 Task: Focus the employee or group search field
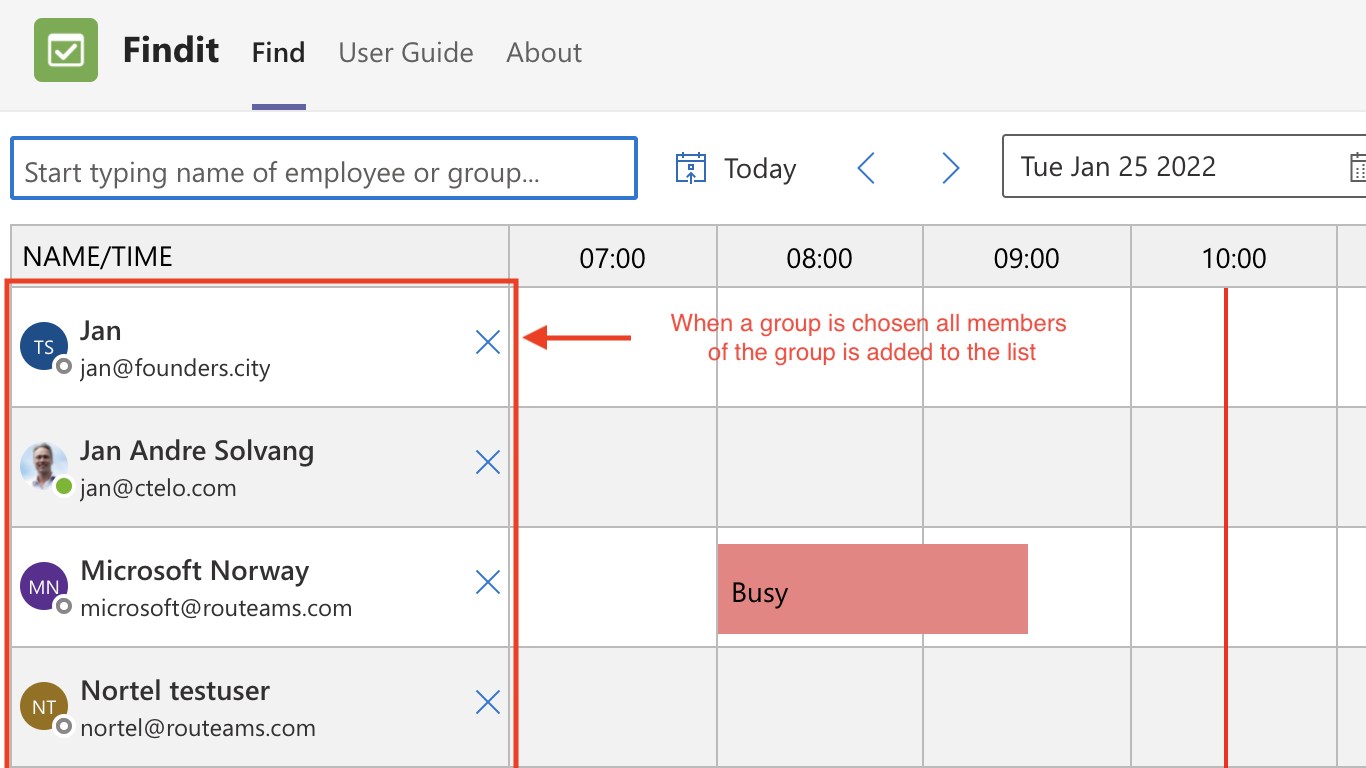pos(324,168)
